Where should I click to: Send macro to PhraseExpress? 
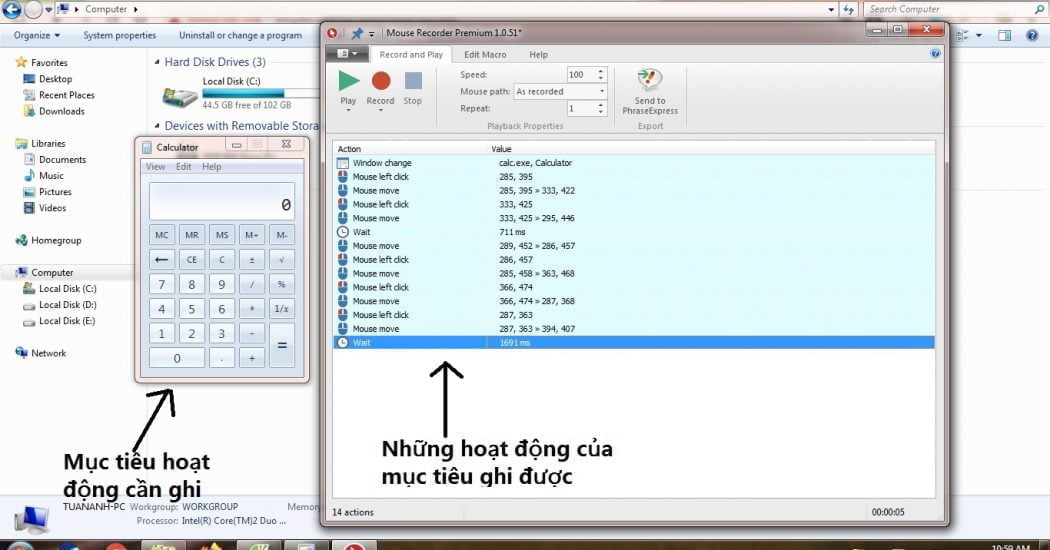pos(650,92)
